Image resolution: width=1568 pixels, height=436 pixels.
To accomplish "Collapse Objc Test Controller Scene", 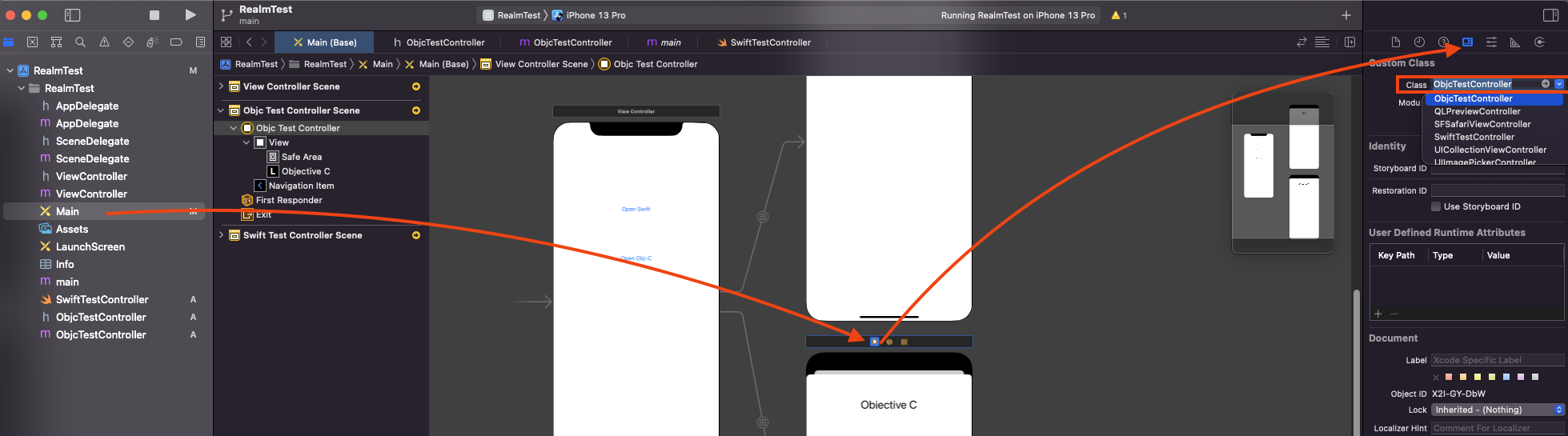I will (x=221, y=110).
